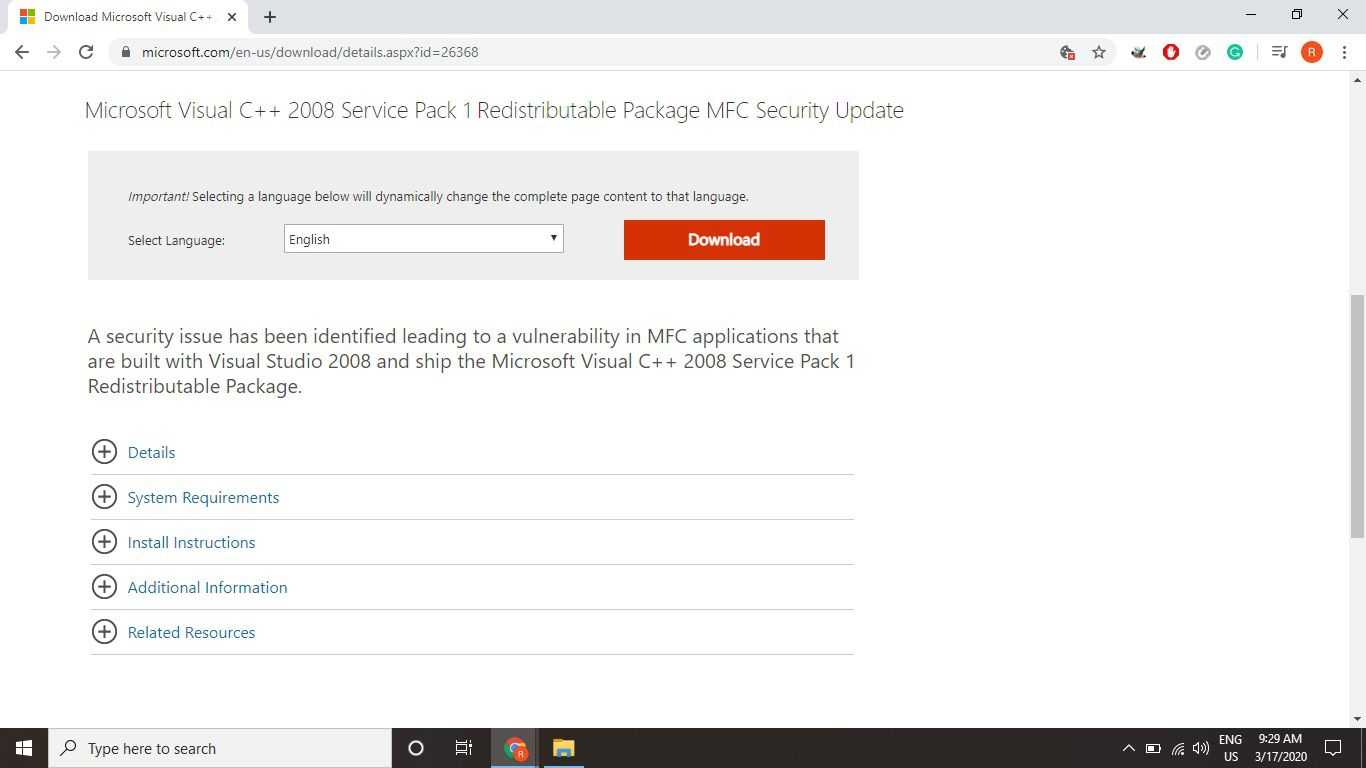Viewport: 1366px width, 768px height.
Task: Open the Wi-Fi network tray icon
Action: (1178, 748)
